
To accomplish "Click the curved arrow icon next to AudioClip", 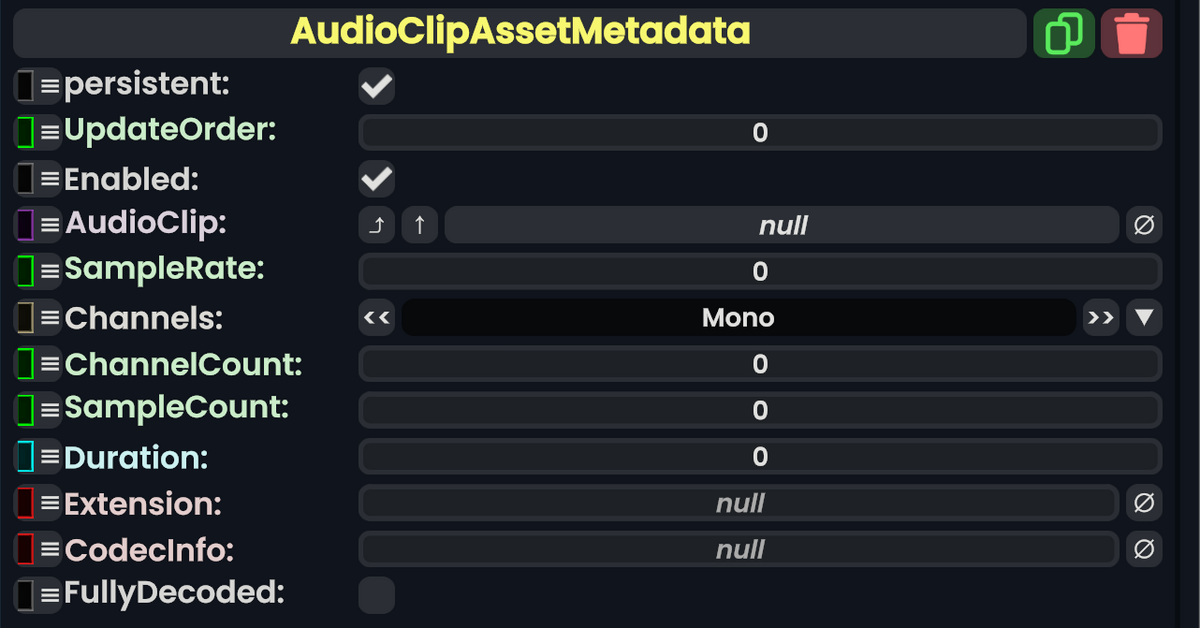I will point(377,224).
